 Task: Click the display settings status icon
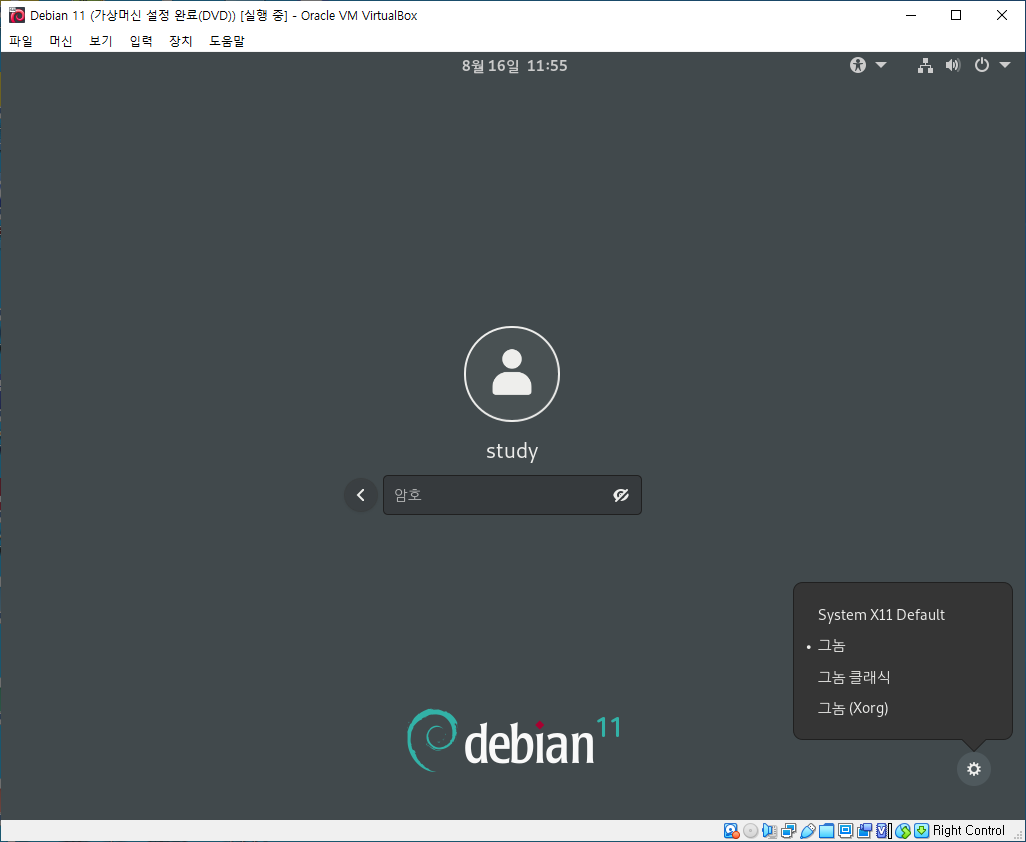click(845, 830)
